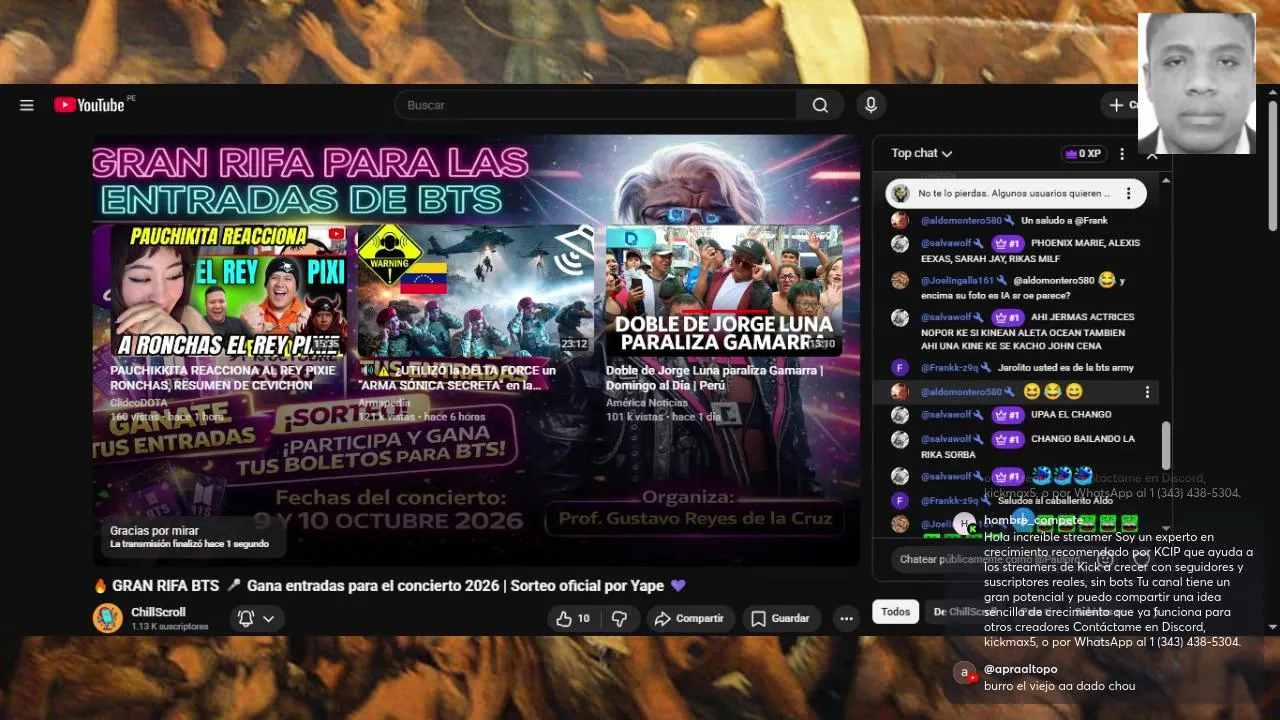Viewport: 1280px width, 720px height.
Task: Click the magnifier search button
Action: [820, 105]
